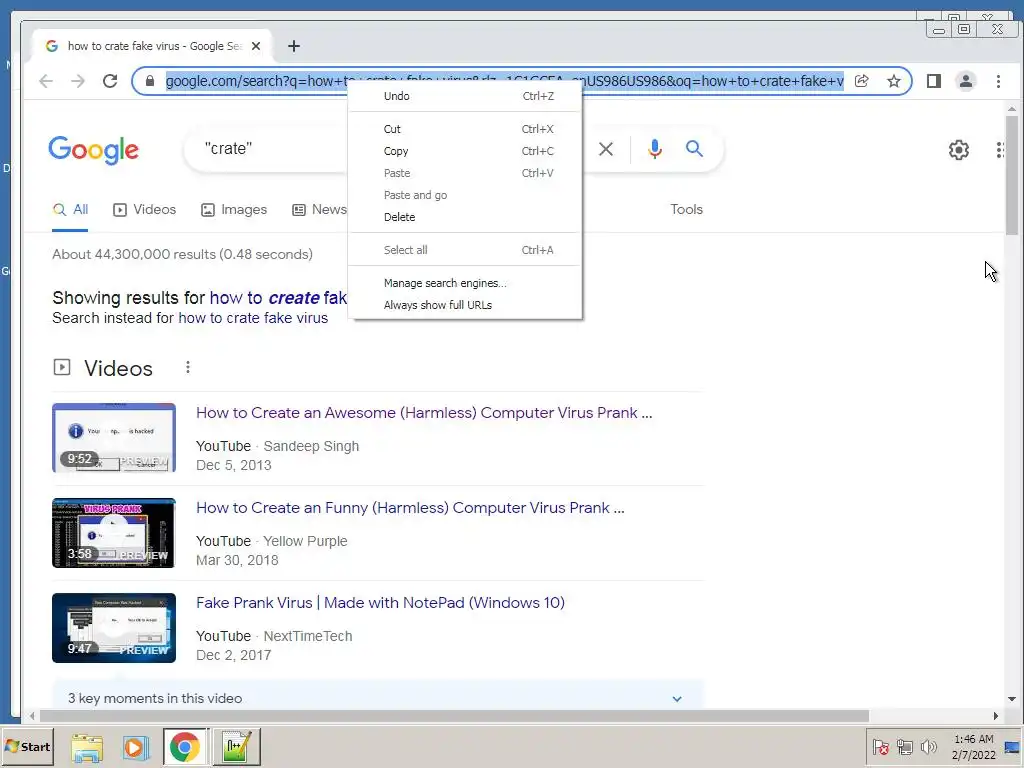Go back using the browser back arrow
Screen dimensions: 1024x768
point(46,81)
